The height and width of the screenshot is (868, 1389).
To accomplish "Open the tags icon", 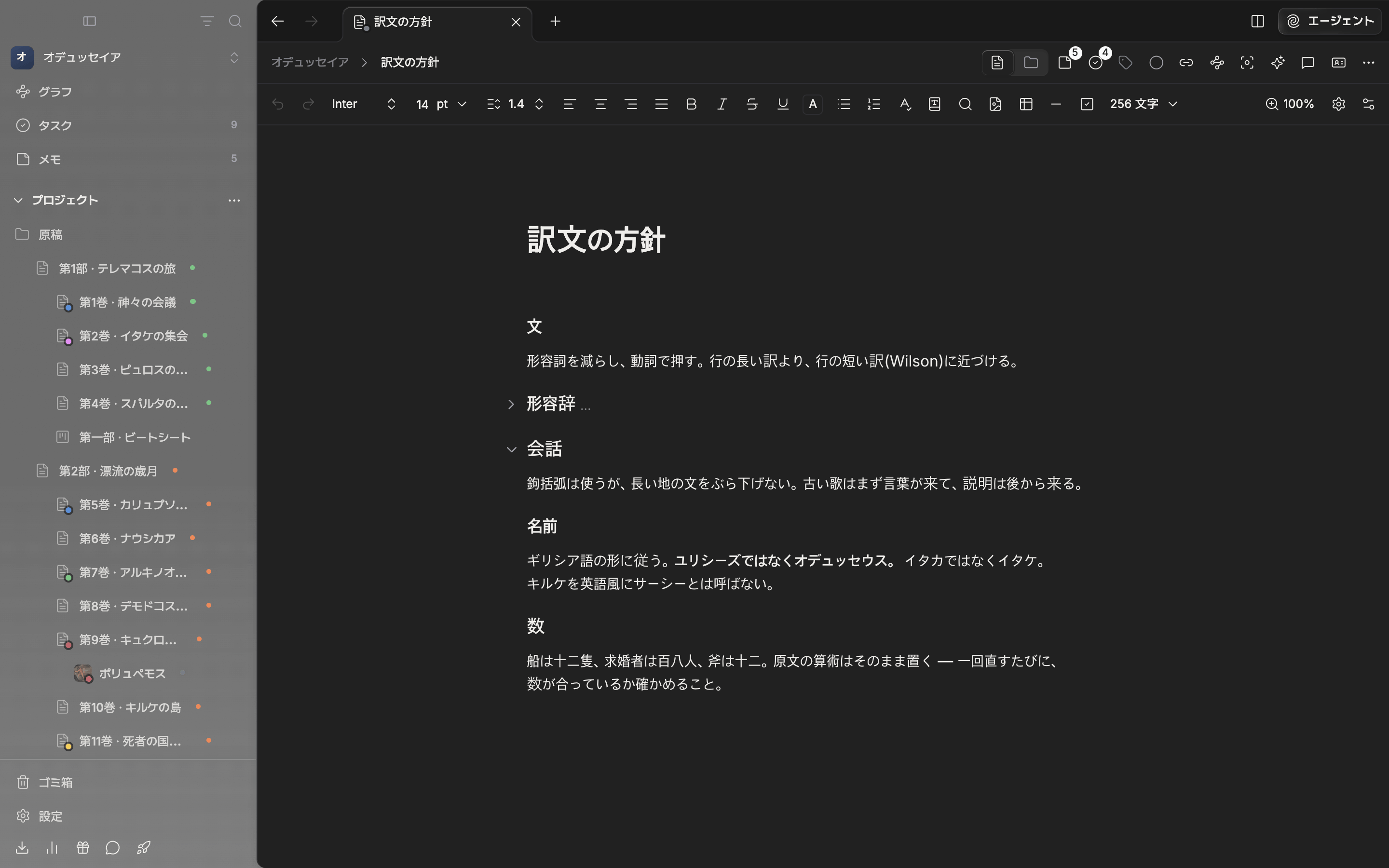I will coord(1126,63).
